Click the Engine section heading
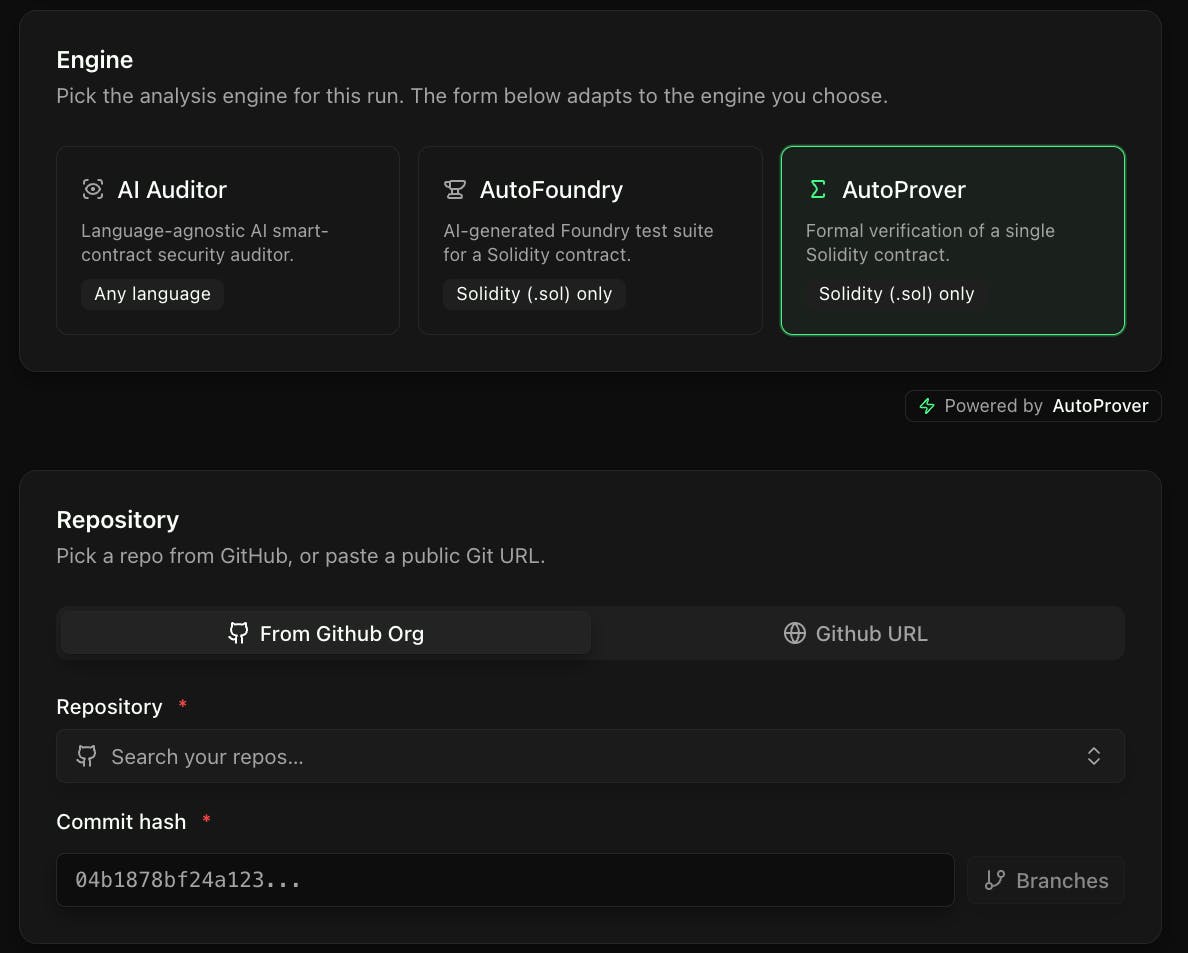 95,60
